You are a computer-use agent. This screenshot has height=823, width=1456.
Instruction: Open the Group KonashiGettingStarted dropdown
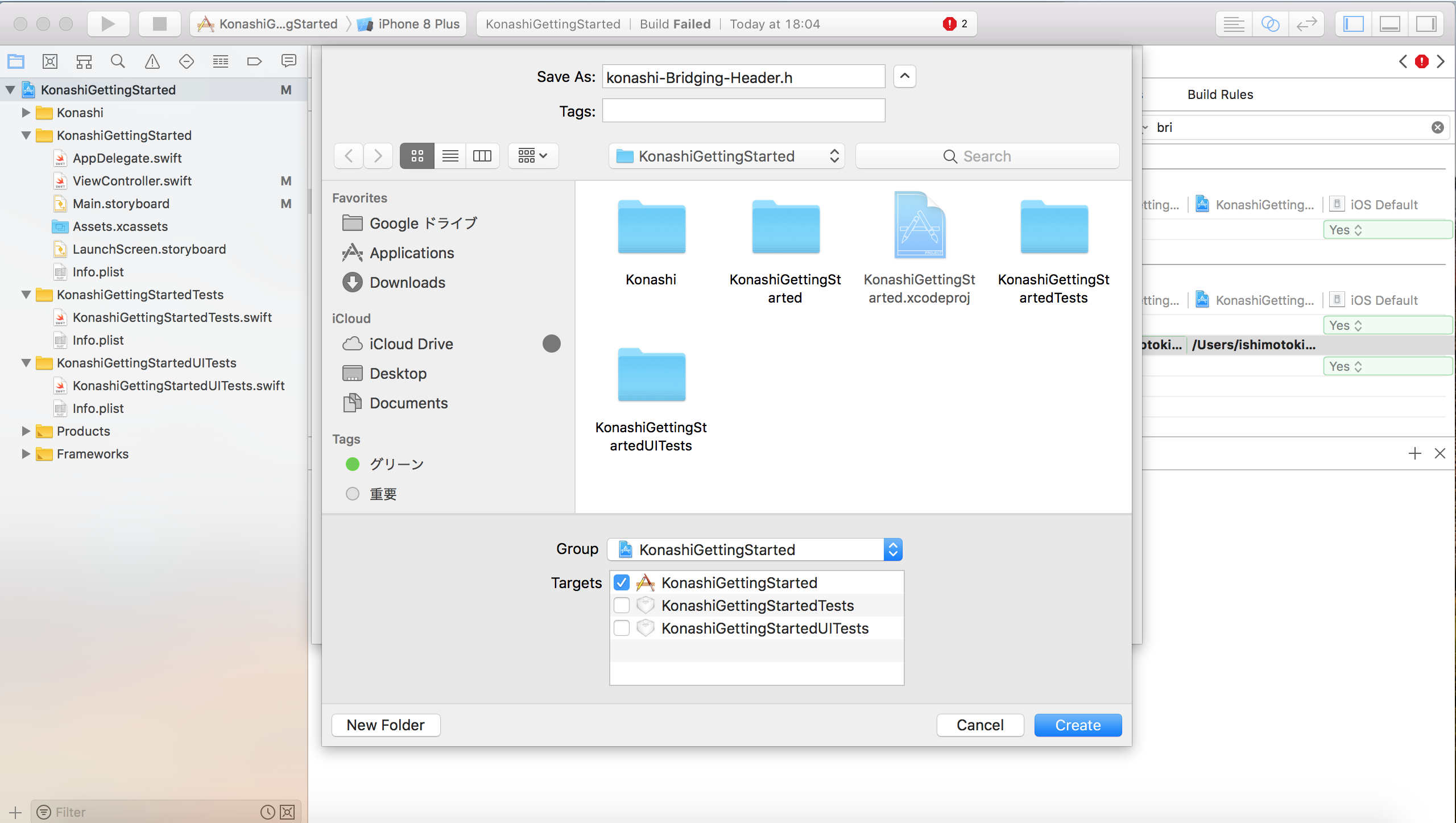pos(755,549)
